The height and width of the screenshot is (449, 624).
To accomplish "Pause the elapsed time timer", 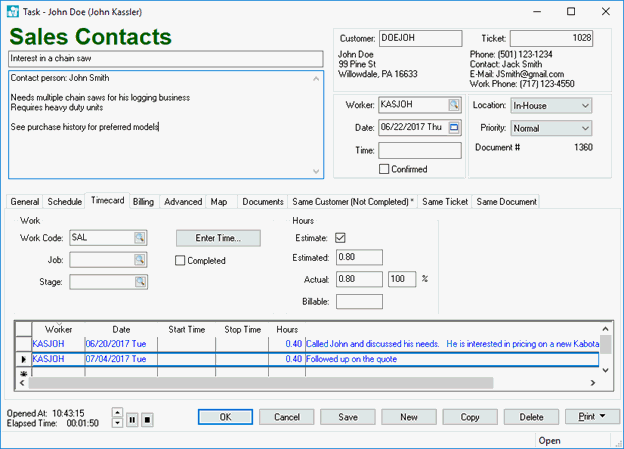I will (132, 420).
